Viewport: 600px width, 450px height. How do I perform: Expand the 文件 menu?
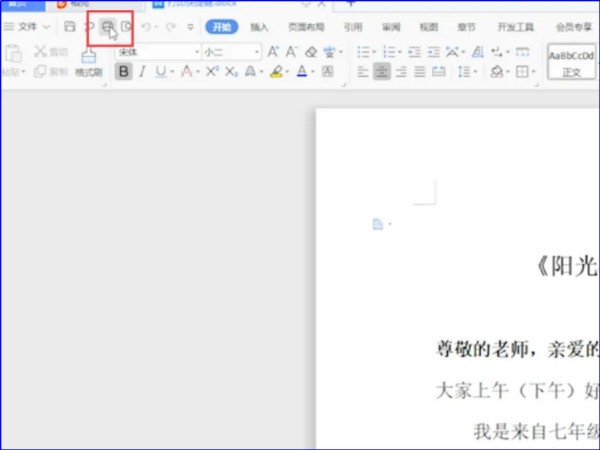coord(27,27)
